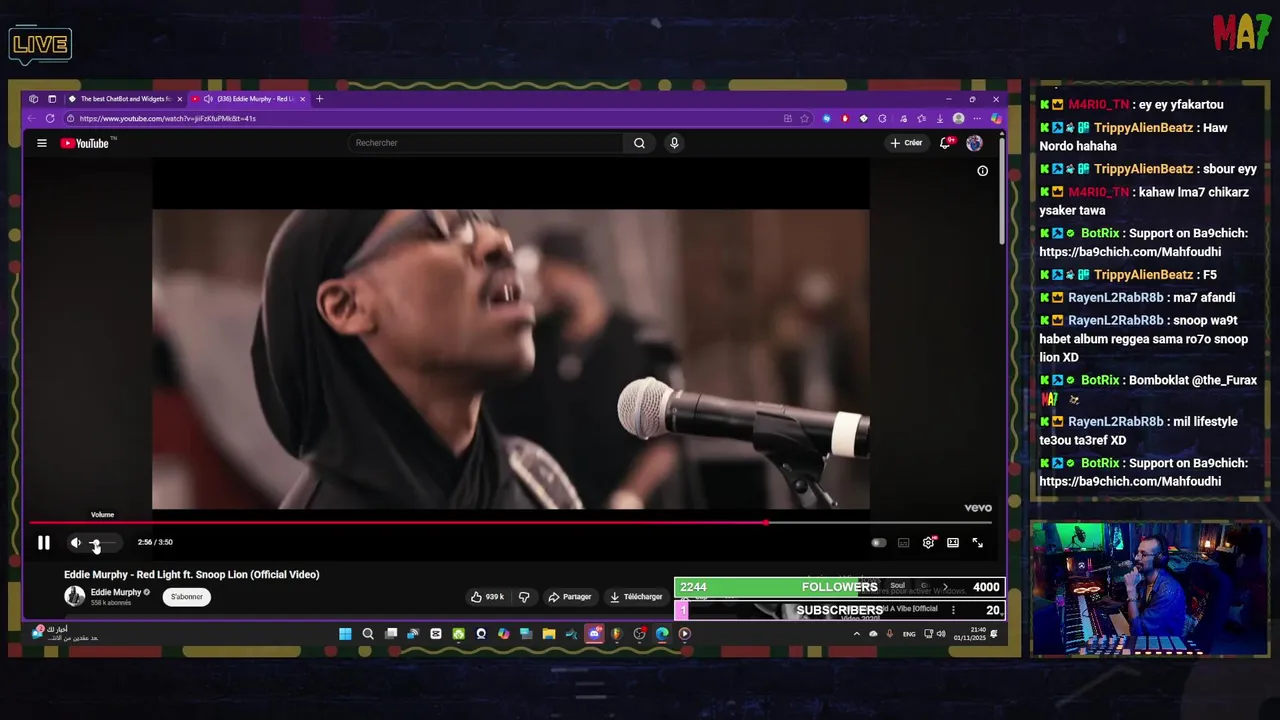
Task: Open the Windows Start menu
Action: pyautogui.click(x=345, y=634)
